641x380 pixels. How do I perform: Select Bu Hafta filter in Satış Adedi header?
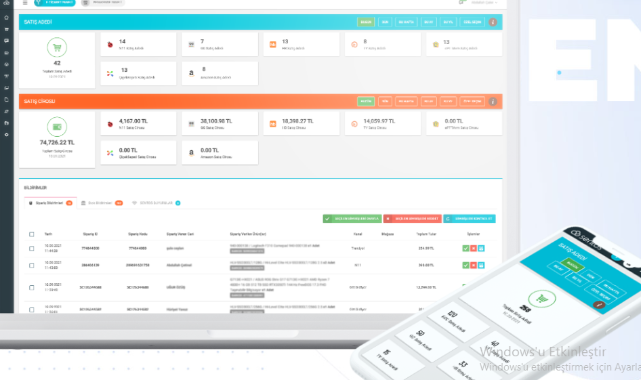pyautogui.click(x=406, y=22)
